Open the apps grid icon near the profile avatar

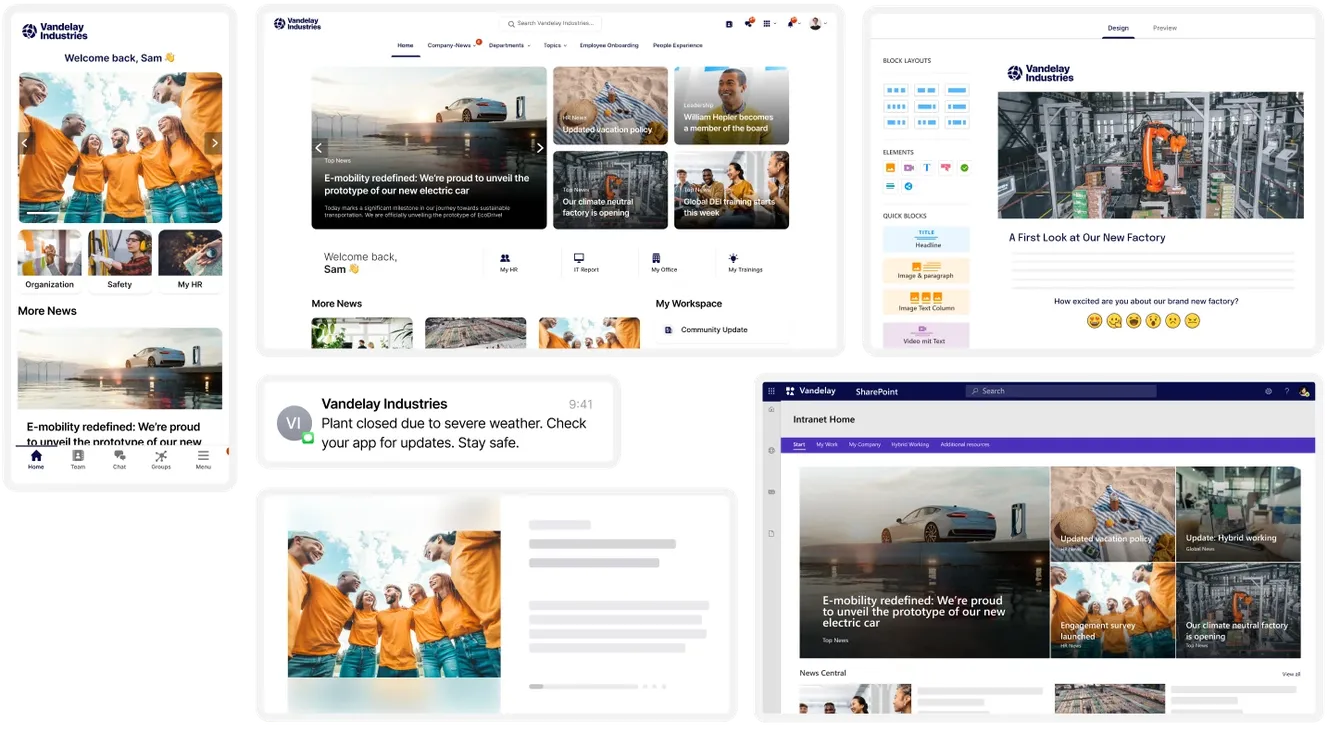[767, 24]
